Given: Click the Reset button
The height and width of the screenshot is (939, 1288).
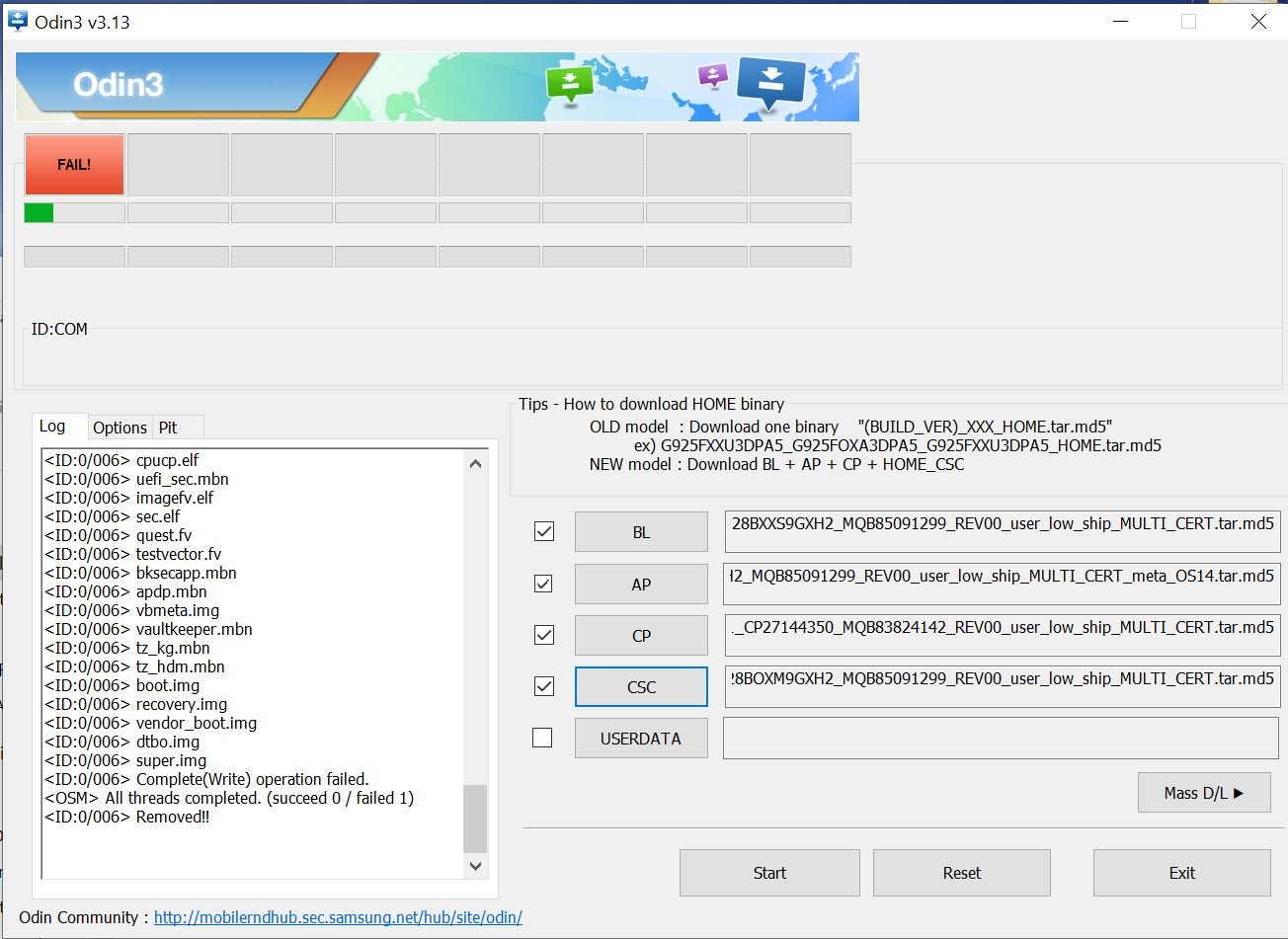Looking at the screenshot, I should tap(961, 873).
